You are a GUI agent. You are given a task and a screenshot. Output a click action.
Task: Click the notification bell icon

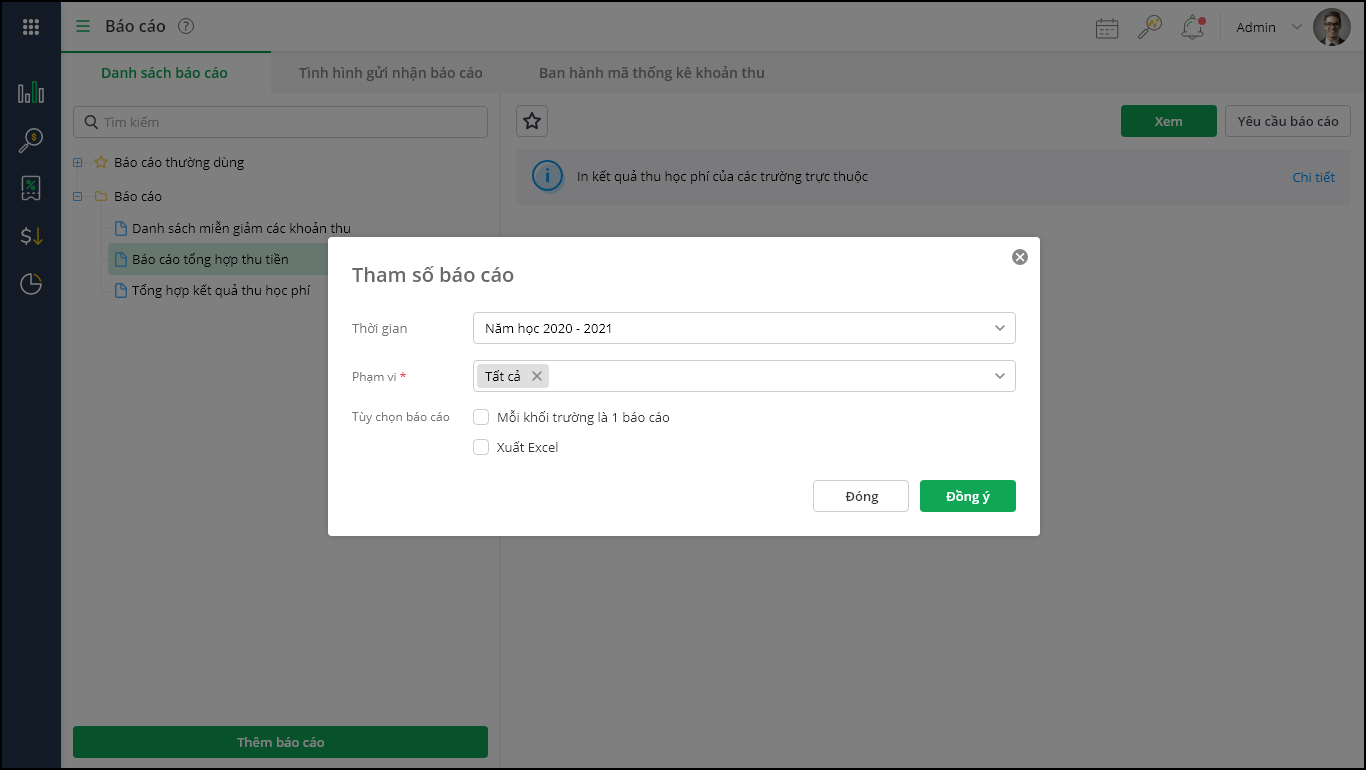(1192, 27)
